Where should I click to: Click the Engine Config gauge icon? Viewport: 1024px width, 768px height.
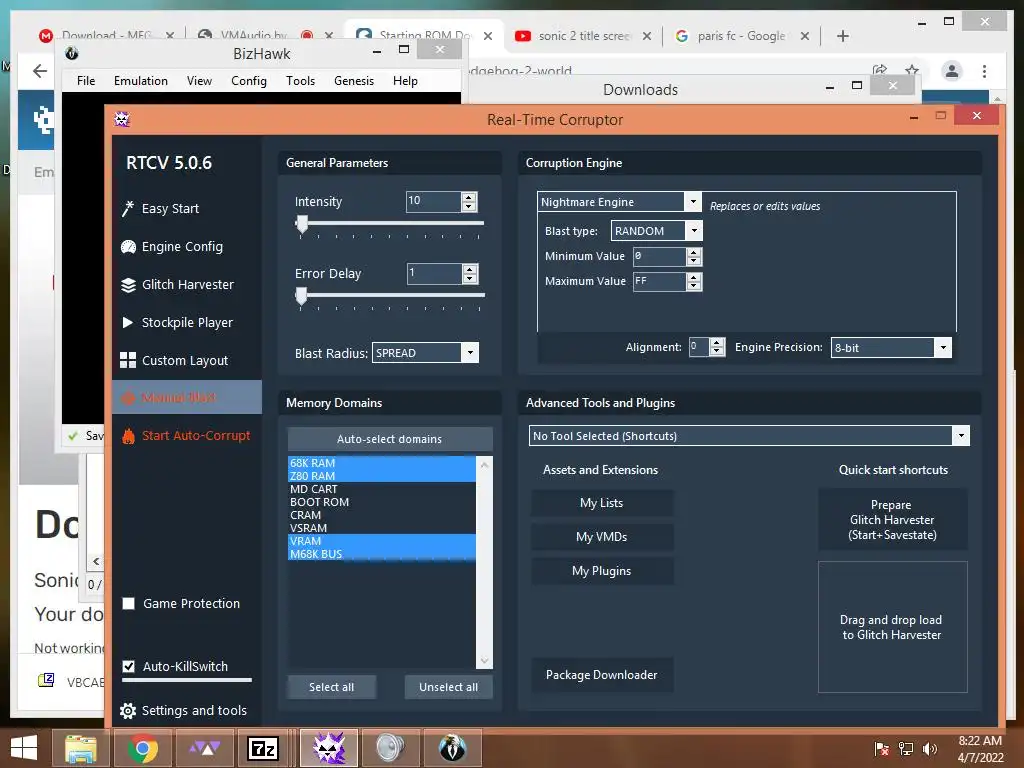129,247
